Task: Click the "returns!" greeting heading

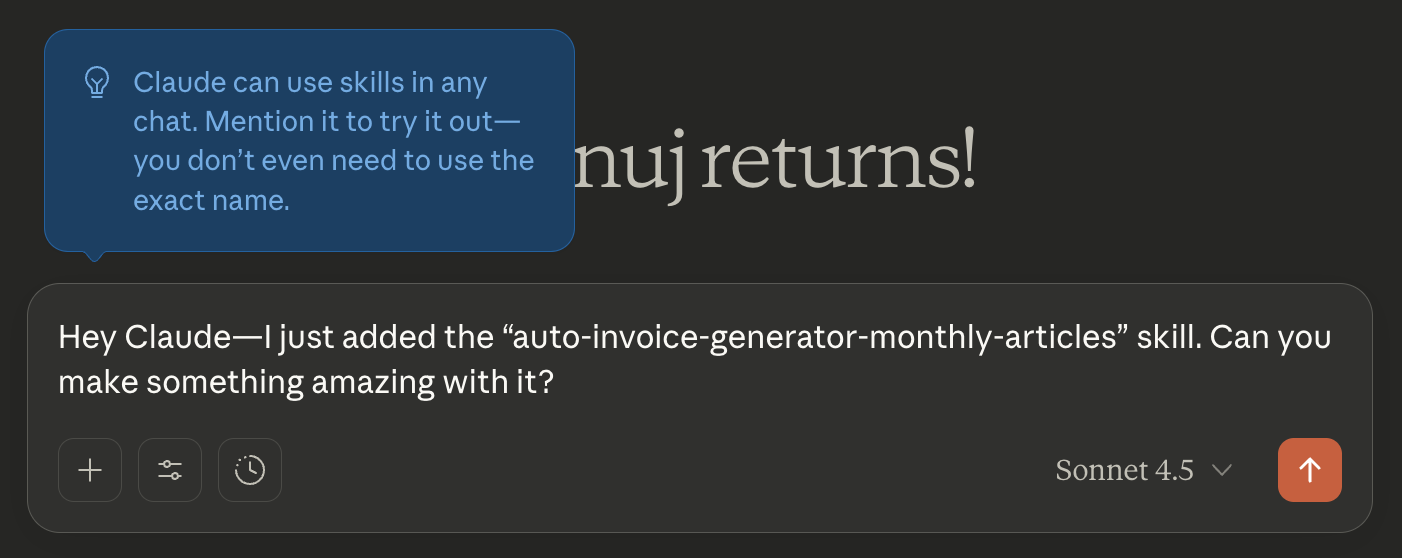Action: (x=838, y=165)
